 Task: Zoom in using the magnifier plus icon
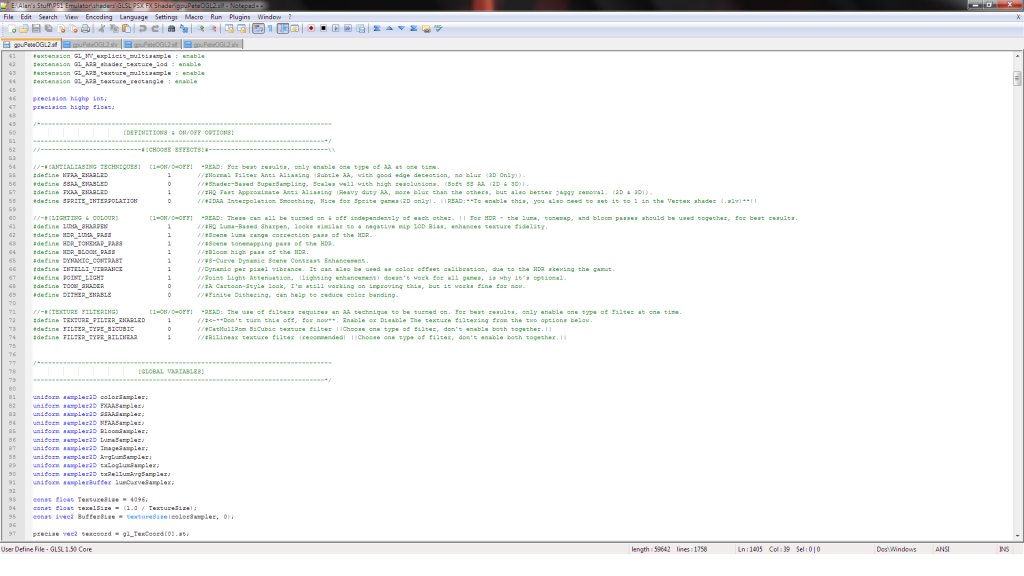pyautogui.click(x=200, y=29)
